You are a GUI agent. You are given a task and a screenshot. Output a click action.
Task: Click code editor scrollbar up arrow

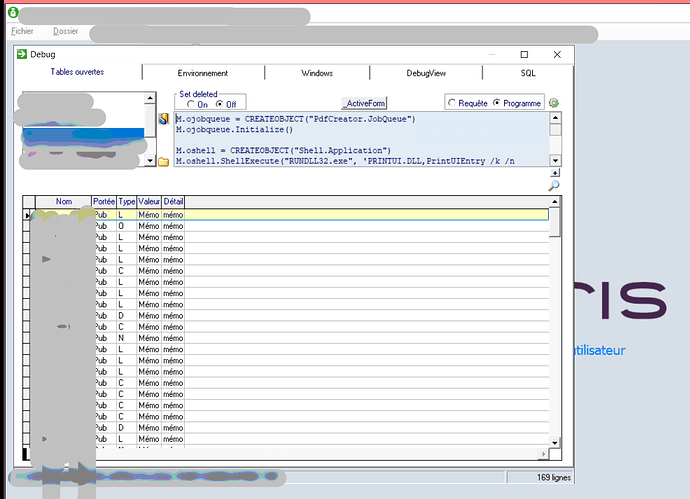pos(555,118)
